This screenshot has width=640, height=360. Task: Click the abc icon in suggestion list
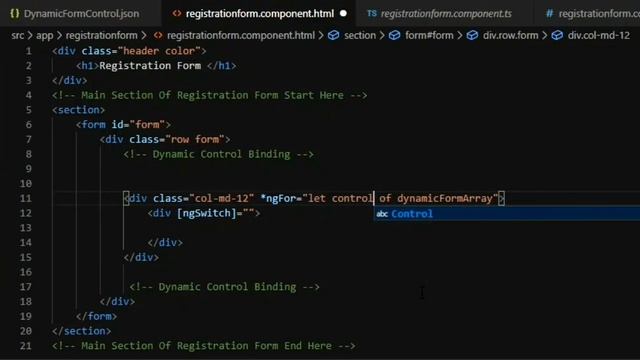[x=382, y=214]
